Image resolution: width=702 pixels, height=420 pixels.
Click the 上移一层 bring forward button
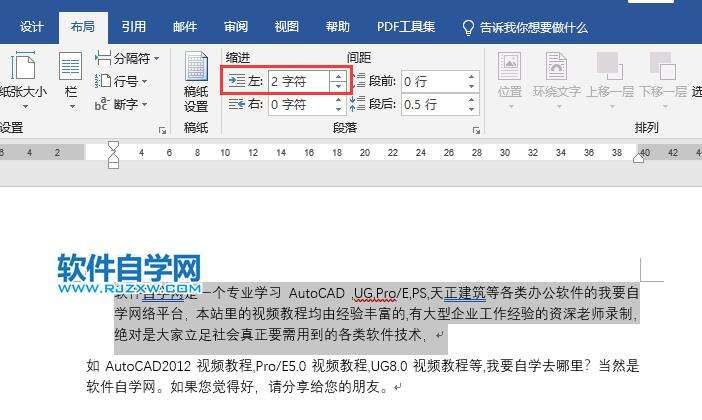610,81
